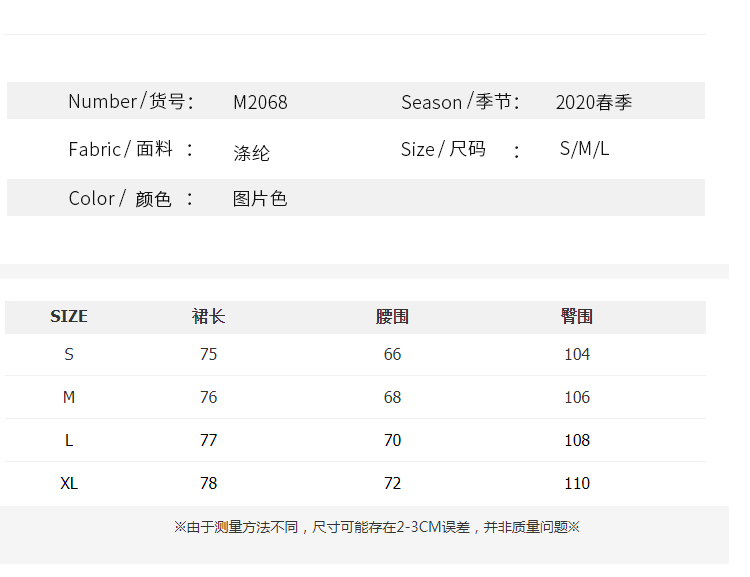Click the 图片色 color value
Viewport: 750px width, 577px height.
(x=260, y=199)
